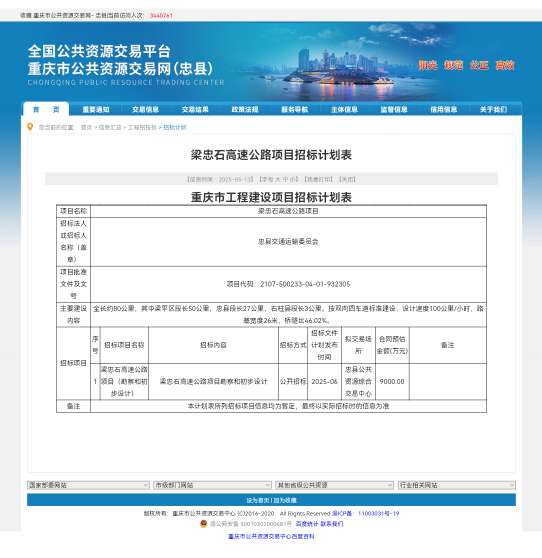Expand the 行业相关网站 dropdown
This screenshot has width=542, height=558.
[x=457, y=485]
